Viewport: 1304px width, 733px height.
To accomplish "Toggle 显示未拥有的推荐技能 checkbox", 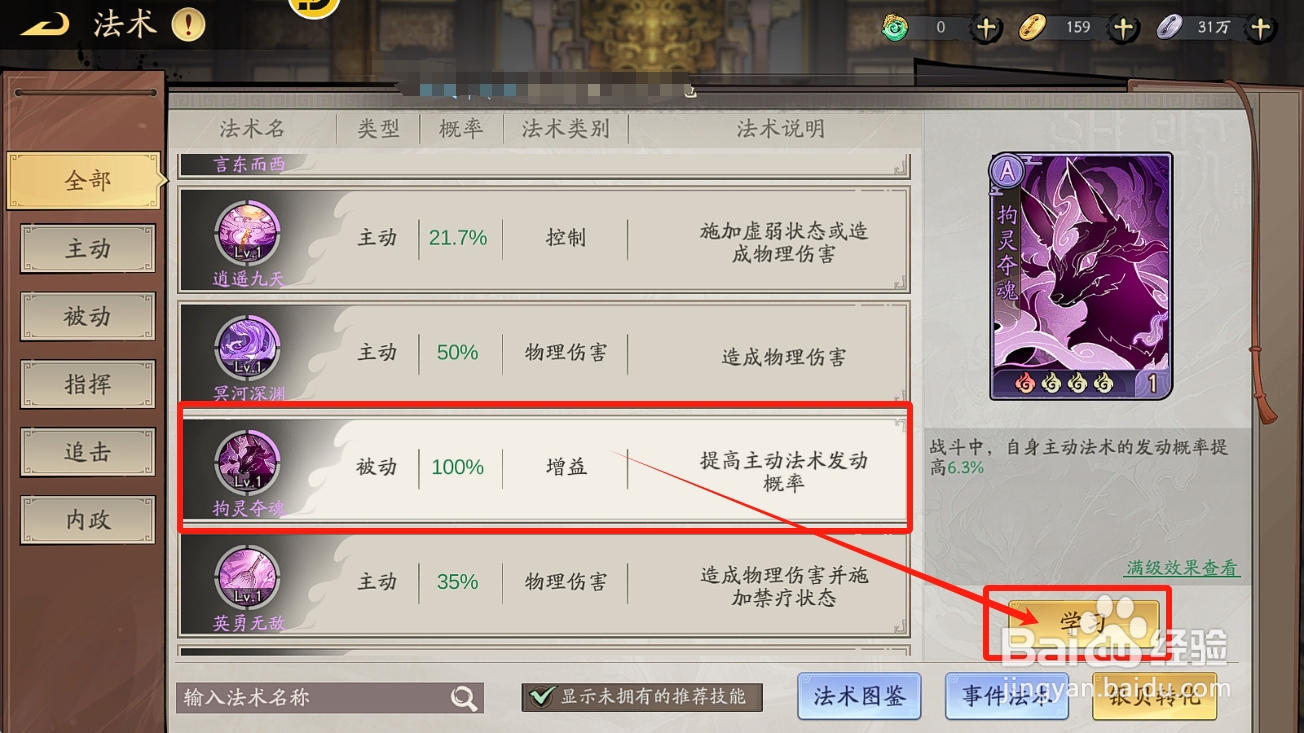I will pyautogui.click(x=541, y=697).
